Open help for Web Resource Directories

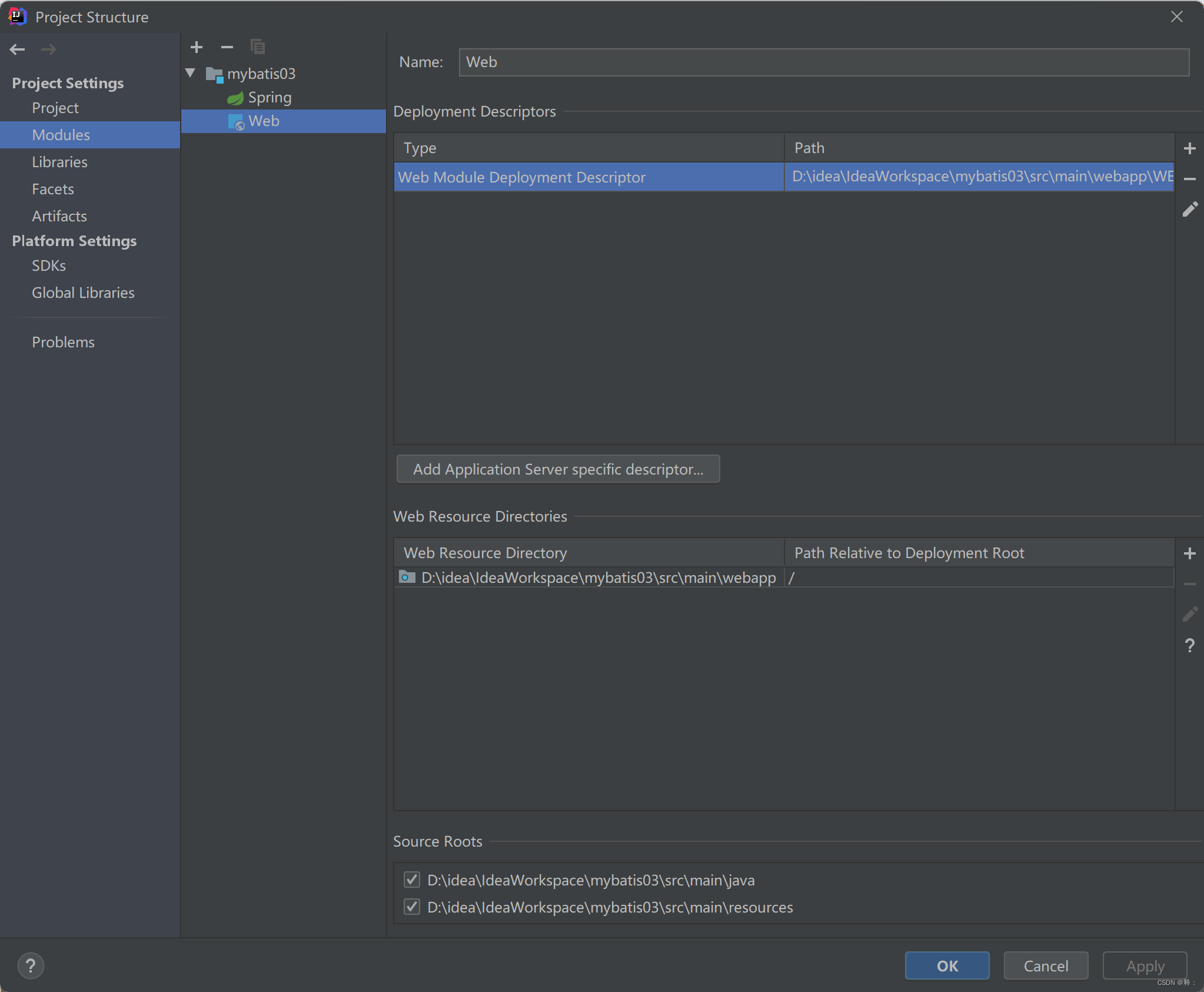coord(1189,646)
